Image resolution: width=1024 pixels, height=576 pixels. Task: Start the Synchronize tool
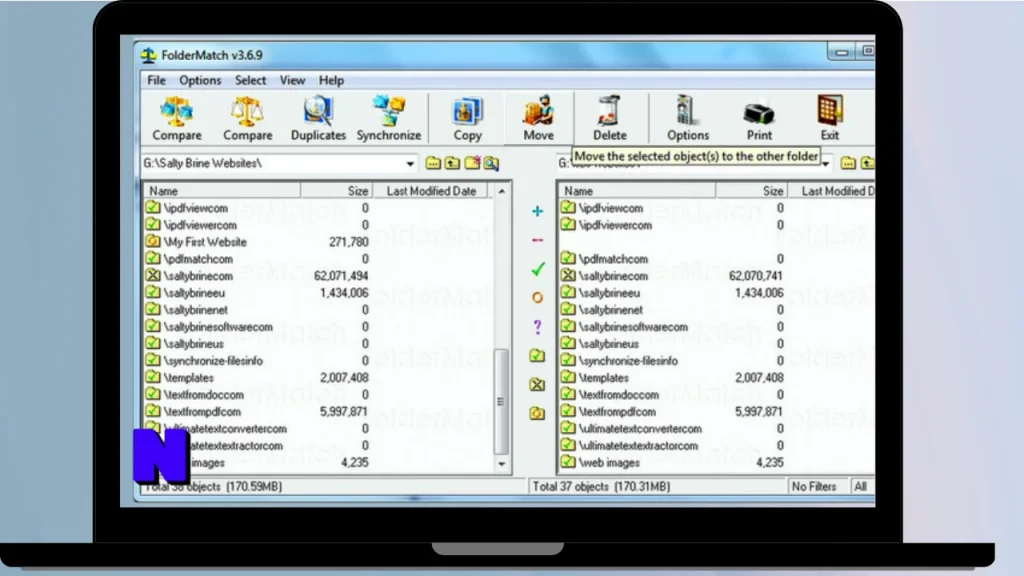tap(389, 118)
